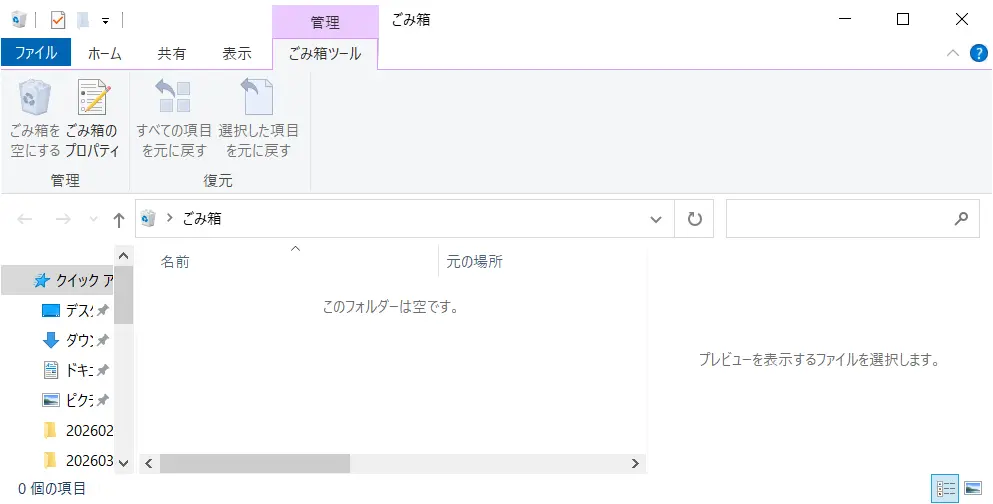
Task: Minimize the ごみ箱 window
Action: tap(845, 19)
